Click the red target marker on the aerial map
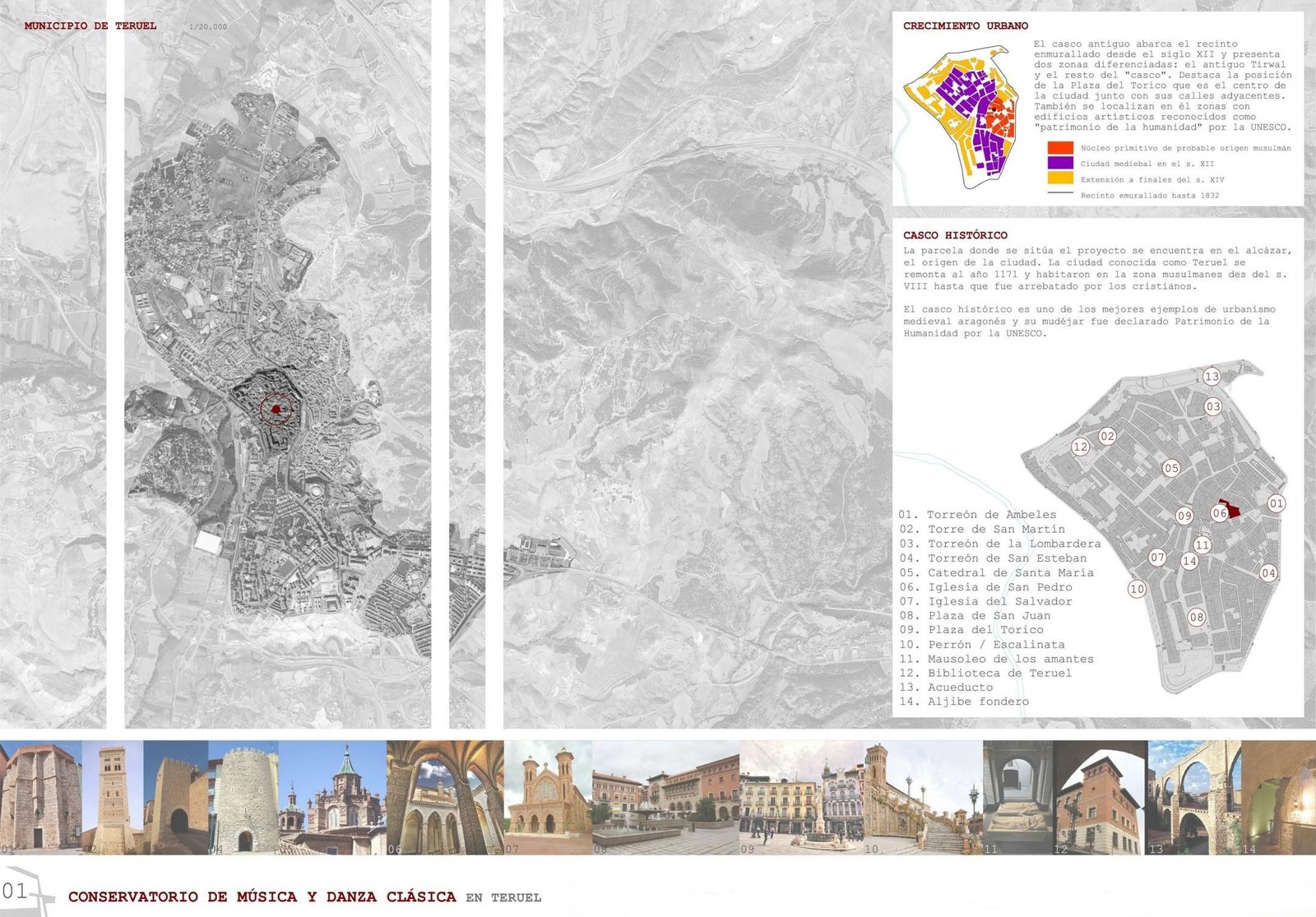The height and width of the screenshot is (917, 1316). [276, 409]
